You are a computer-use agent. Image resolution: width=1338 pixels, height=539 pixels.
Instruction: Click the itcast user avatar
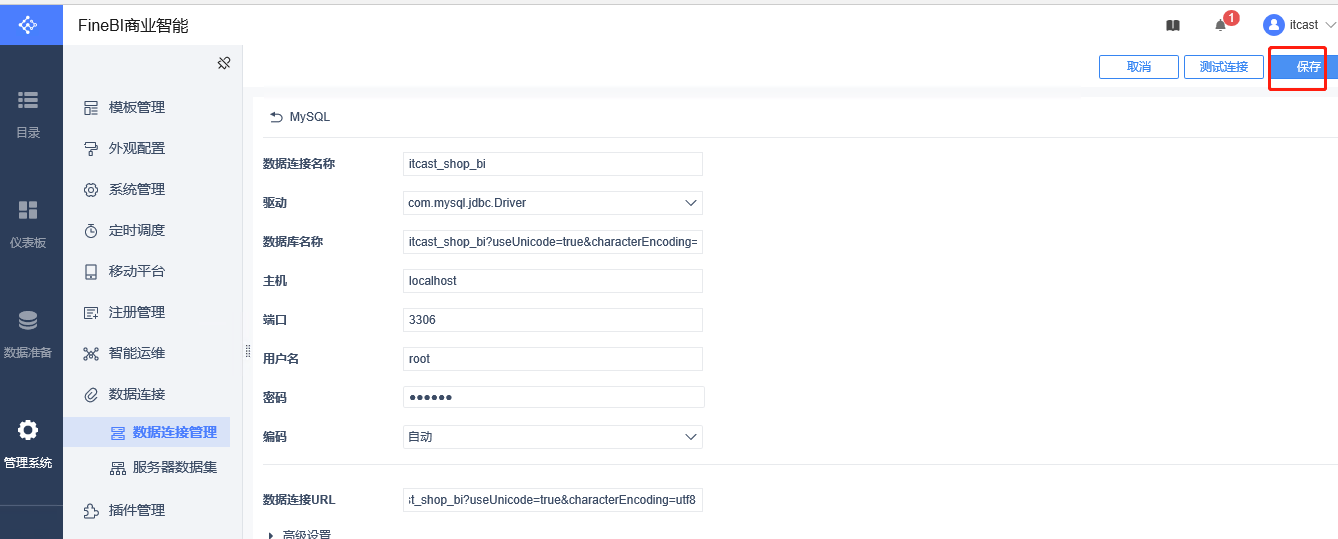tap(1274, 25)
